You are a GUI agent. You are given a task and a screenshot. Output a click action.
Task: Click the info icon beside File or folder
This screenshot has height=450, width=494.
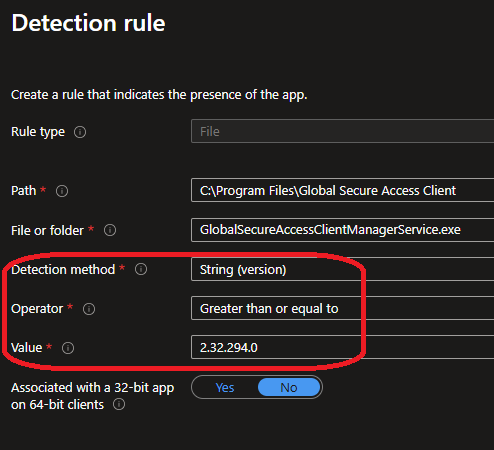click(110, 230)
